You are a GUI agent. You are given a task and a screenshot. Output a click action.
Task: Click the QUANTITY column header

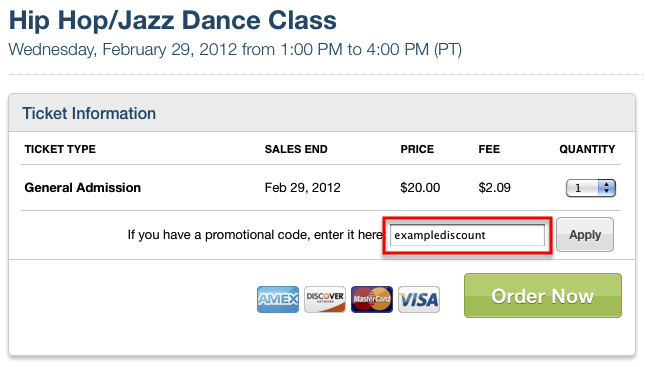click(587, 149)
